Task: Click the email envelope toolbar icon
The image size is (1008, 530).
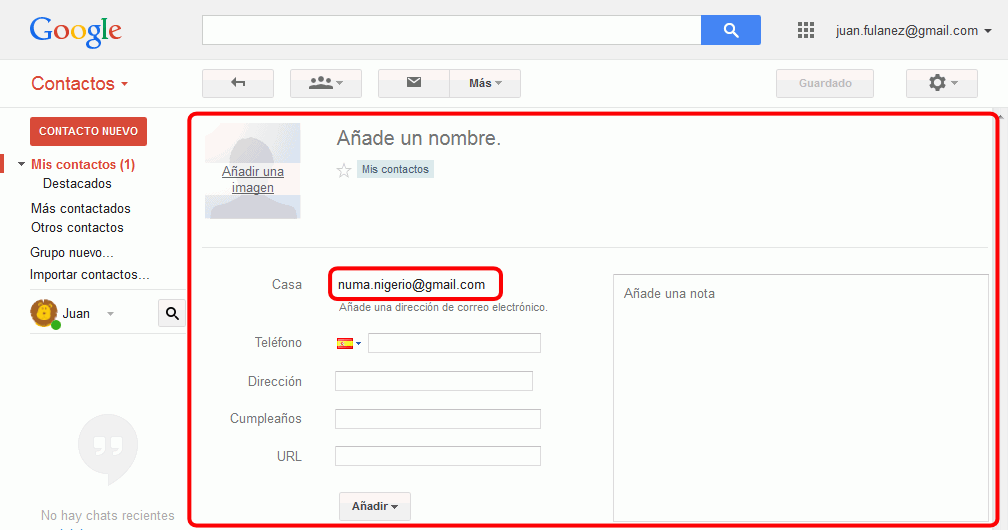Action: tap(414, 83)
